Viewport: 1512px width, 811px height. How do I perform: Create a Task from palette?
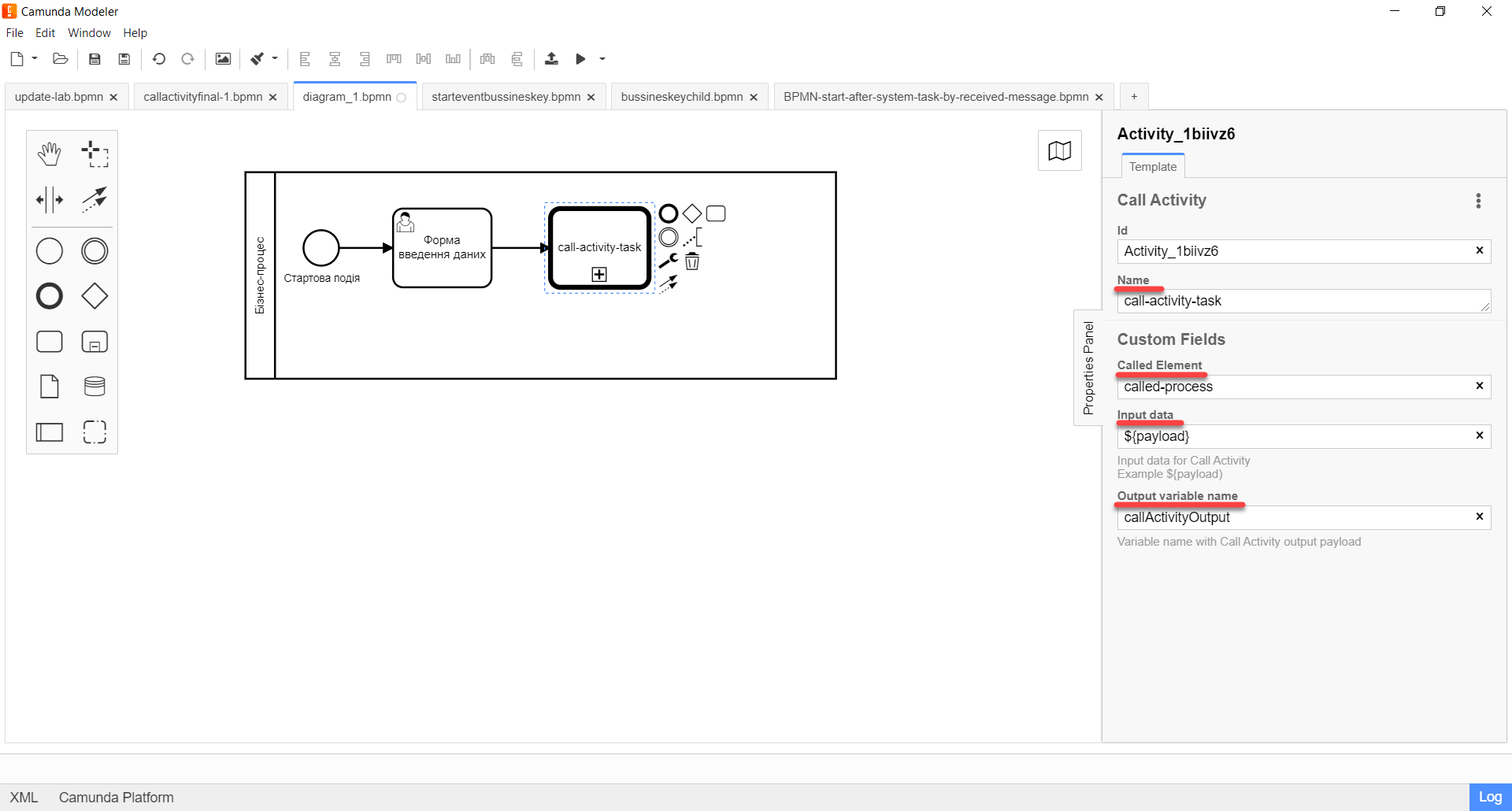click(50, 342)
